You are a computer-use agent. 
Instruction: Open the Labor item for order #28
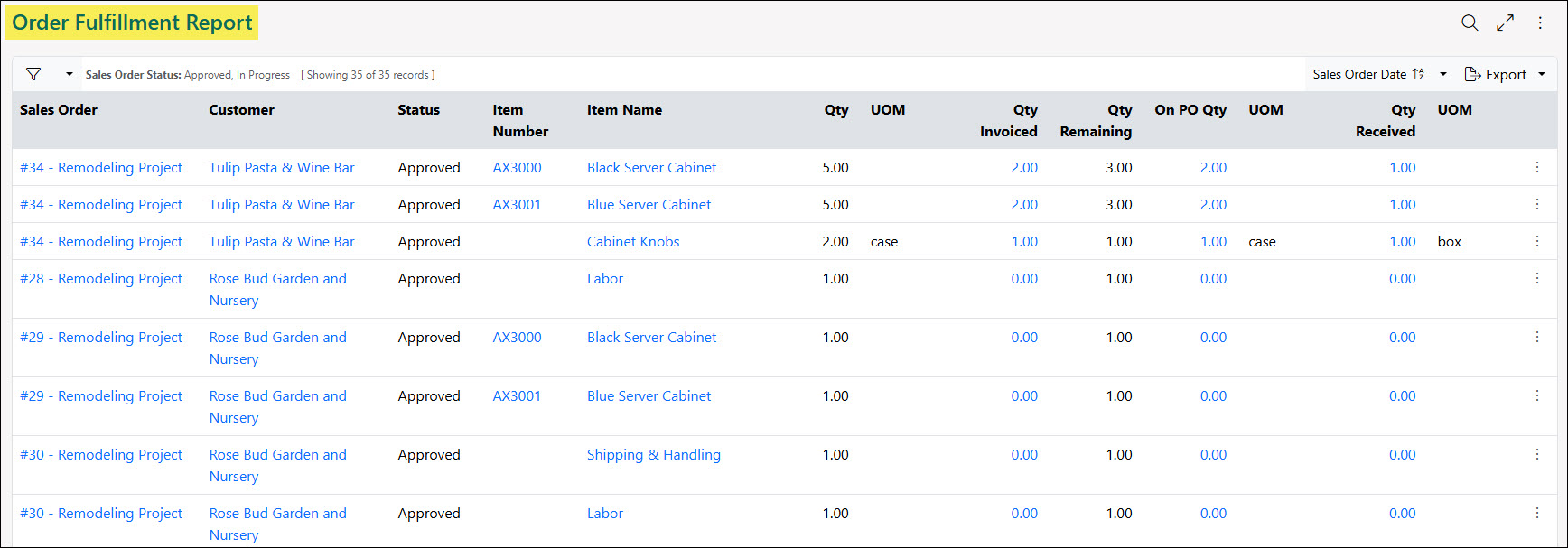point(605,278)
